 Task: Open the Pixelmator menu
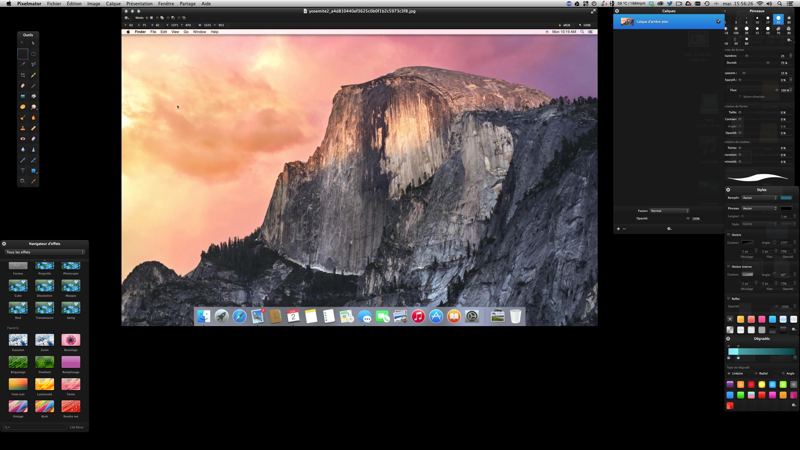tap(29, 4)
